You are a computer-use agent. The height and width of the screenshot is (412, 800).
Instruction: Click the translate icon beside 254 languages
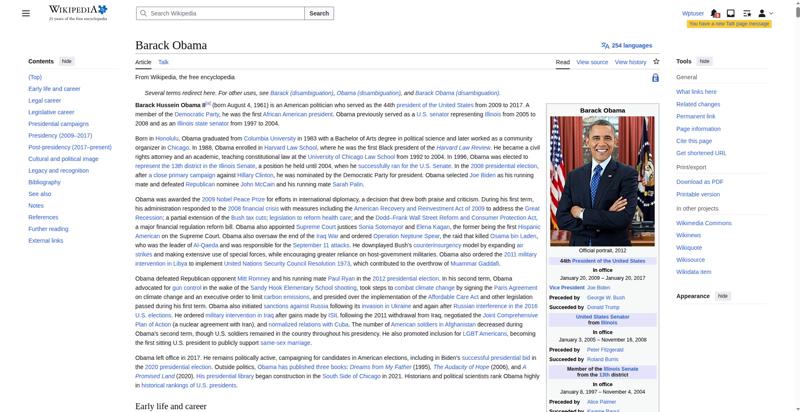(605, 45)
